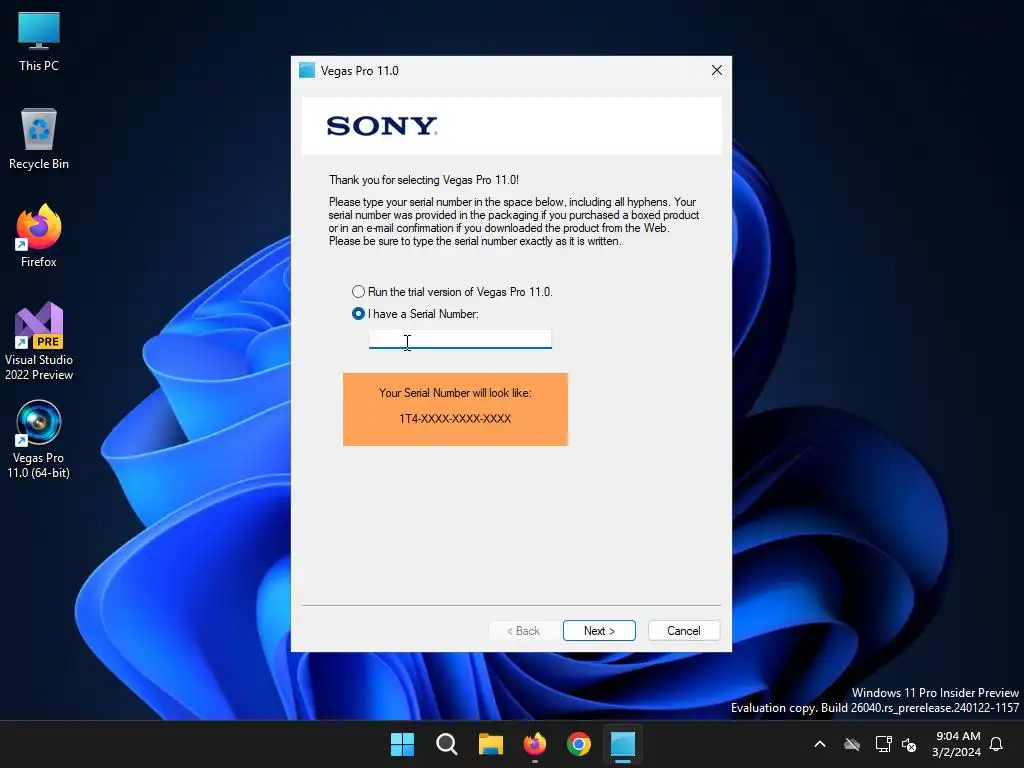Open taskbar Search

click(x=447, y=744)
